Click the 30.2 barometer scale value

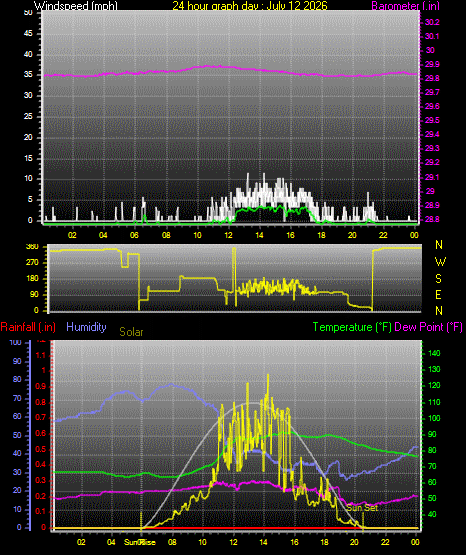coord(432,22)
